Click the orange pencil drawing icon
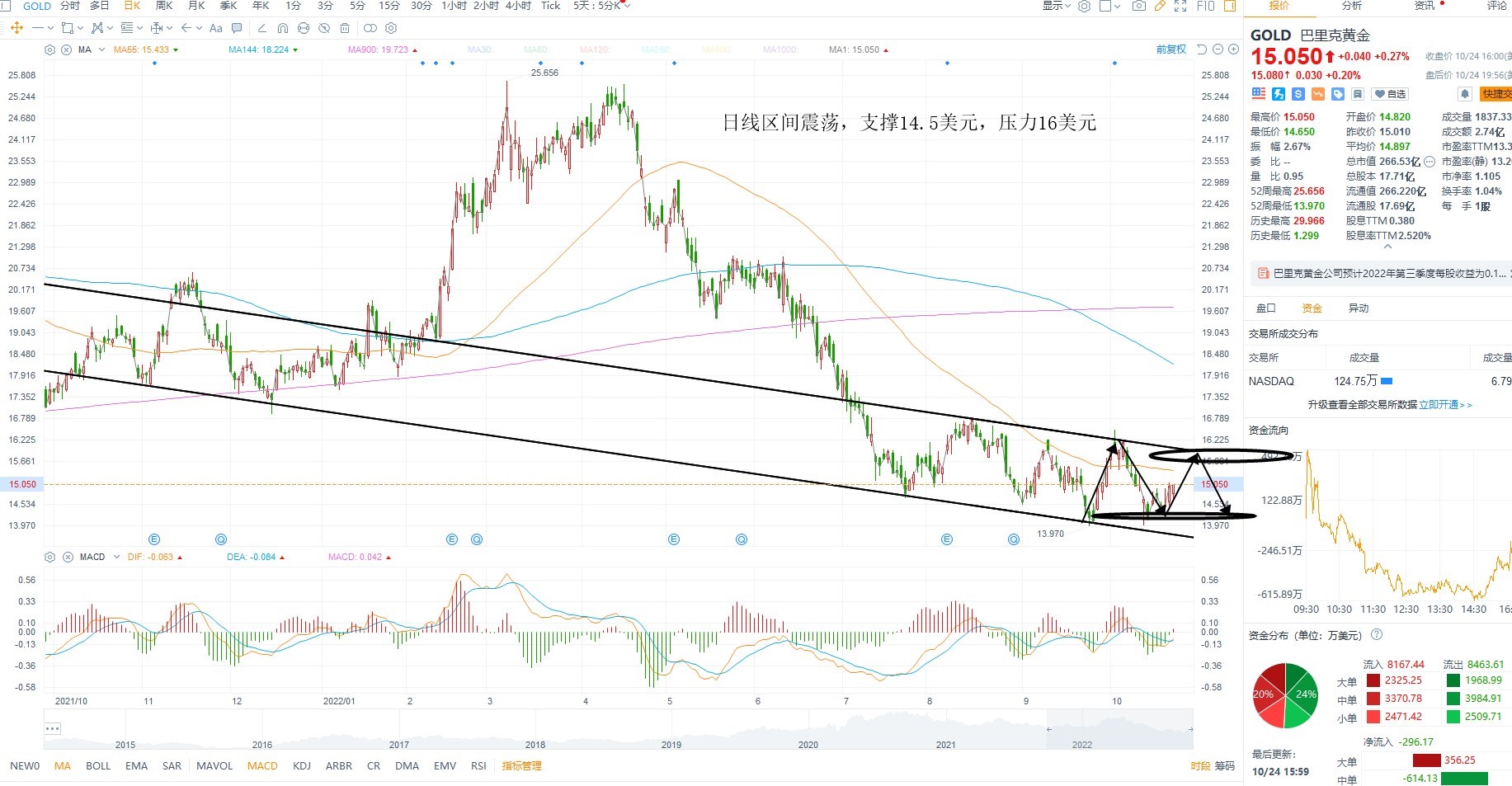The image size is (1512, 786). (x=1160, y=6)
